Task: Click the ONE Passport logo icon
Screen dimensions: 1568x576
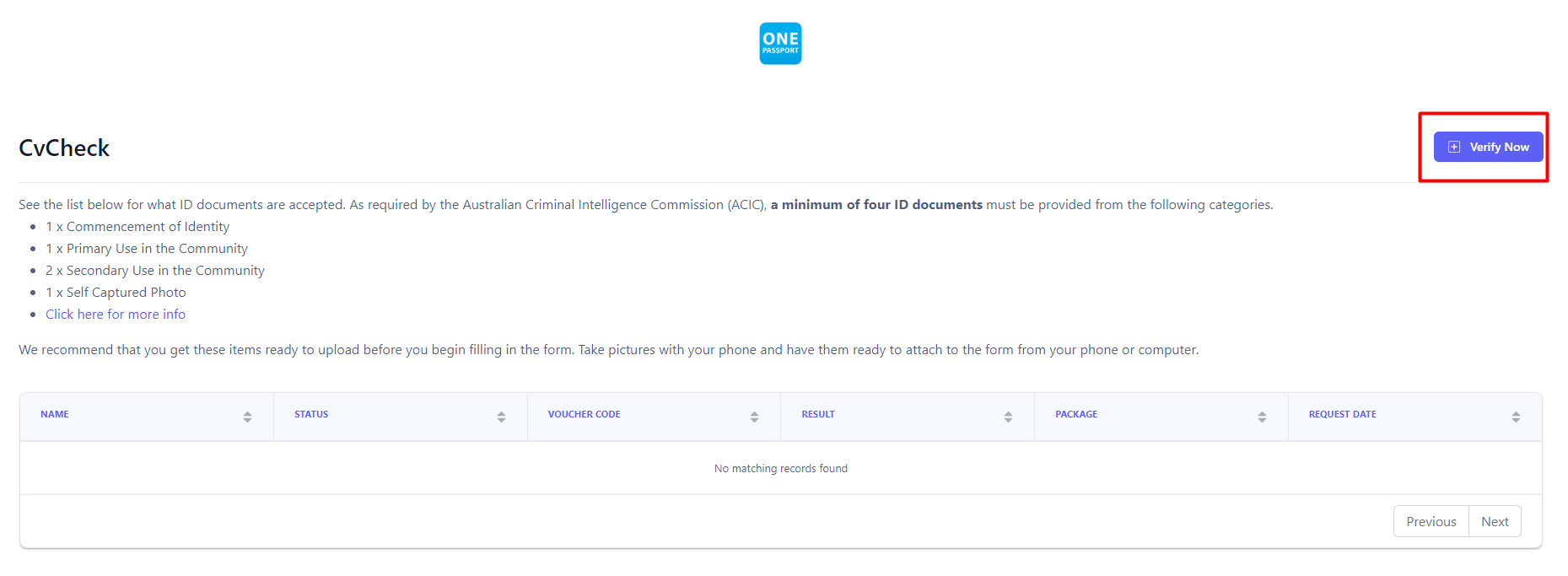Action: tap(779, 43)
